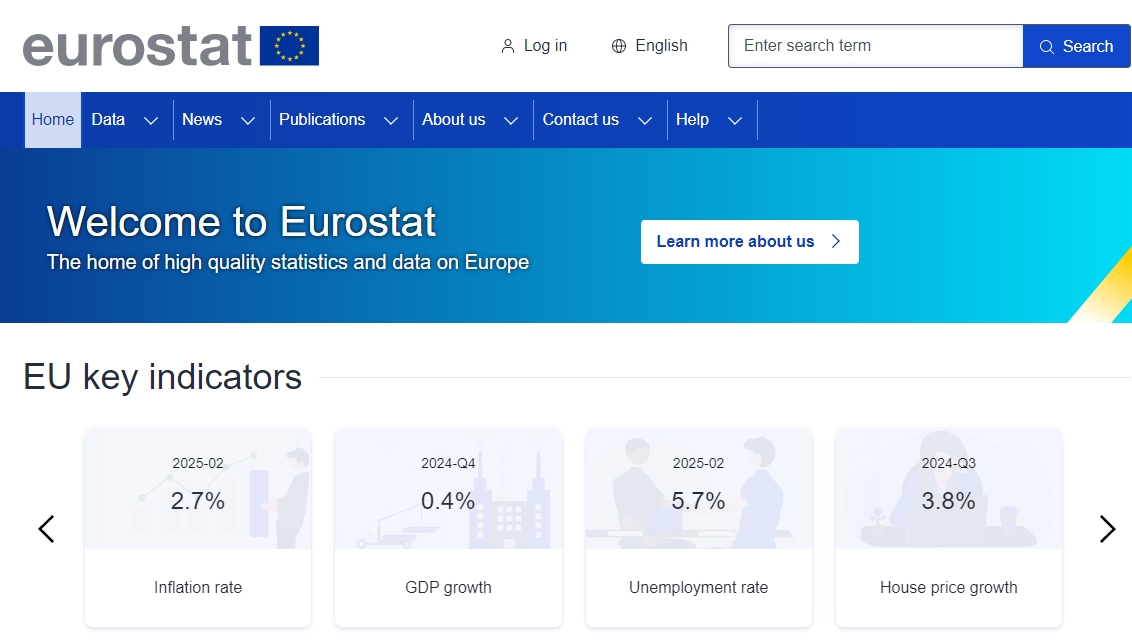Click the Learn more about us button

click(x=749, y=241)
